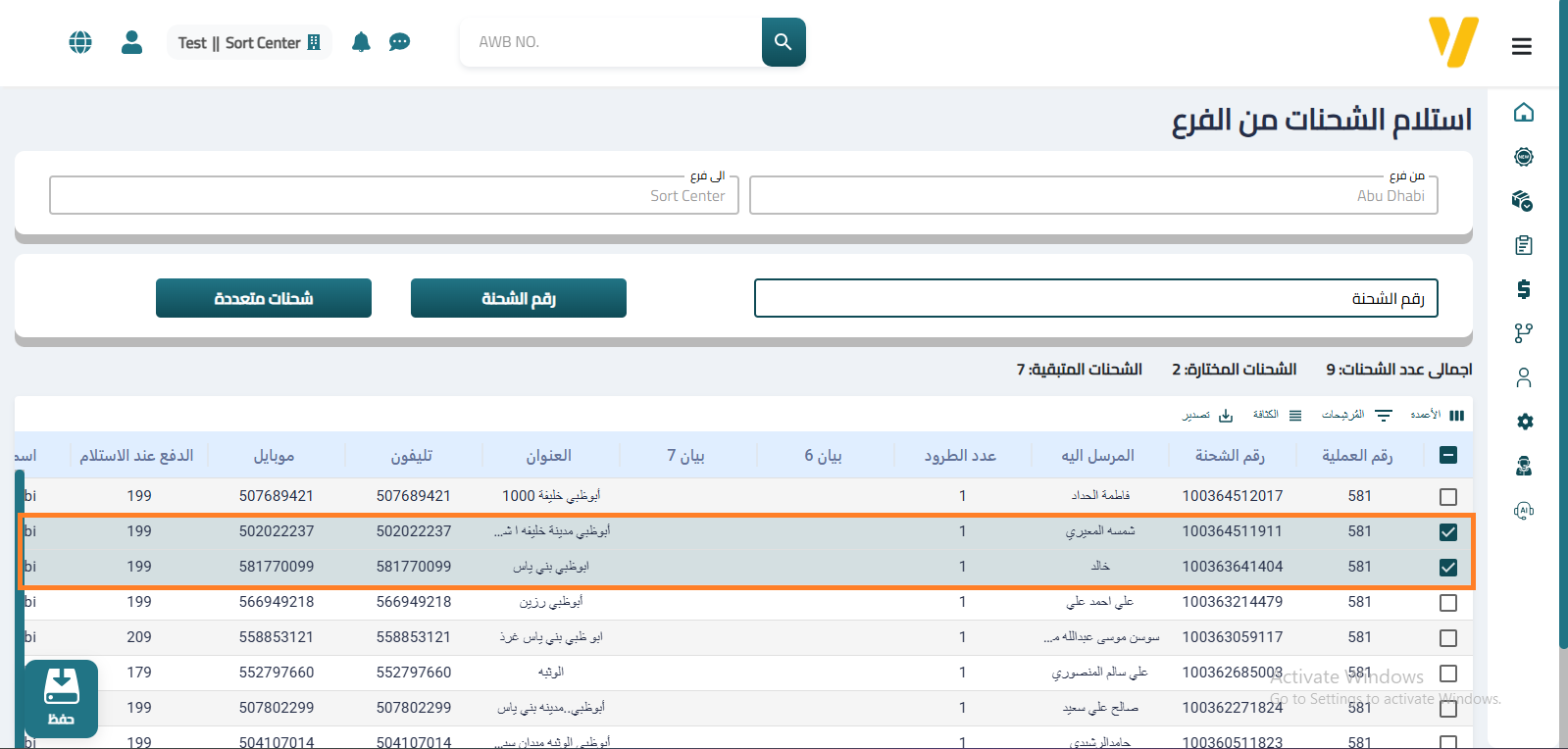Click the AWB search magnifier button

(x=784, y=42)
